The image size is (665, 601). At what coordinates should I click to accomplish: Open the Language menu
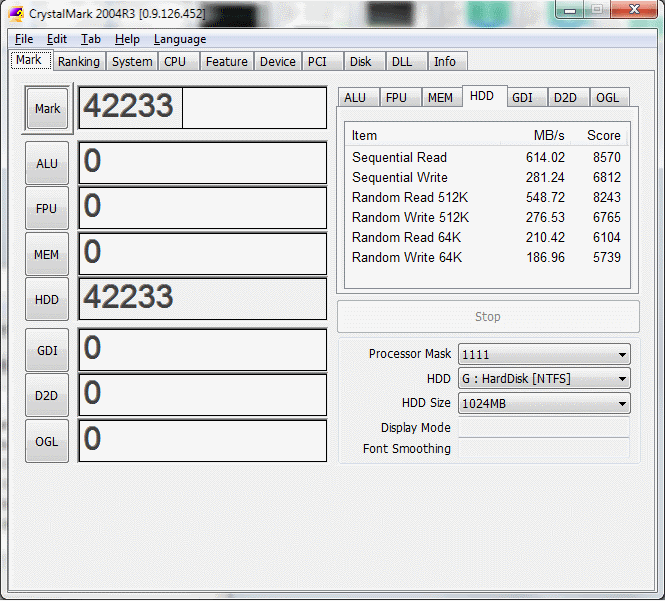point(180,39)
